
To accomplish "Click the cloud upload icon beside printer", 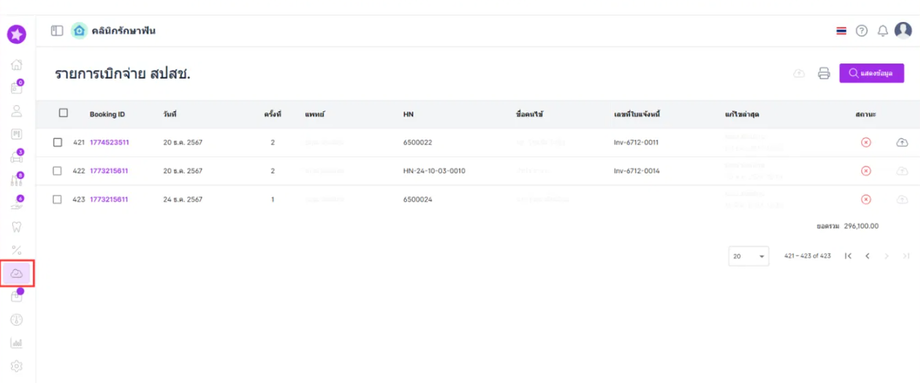I will tap(799, 73).
